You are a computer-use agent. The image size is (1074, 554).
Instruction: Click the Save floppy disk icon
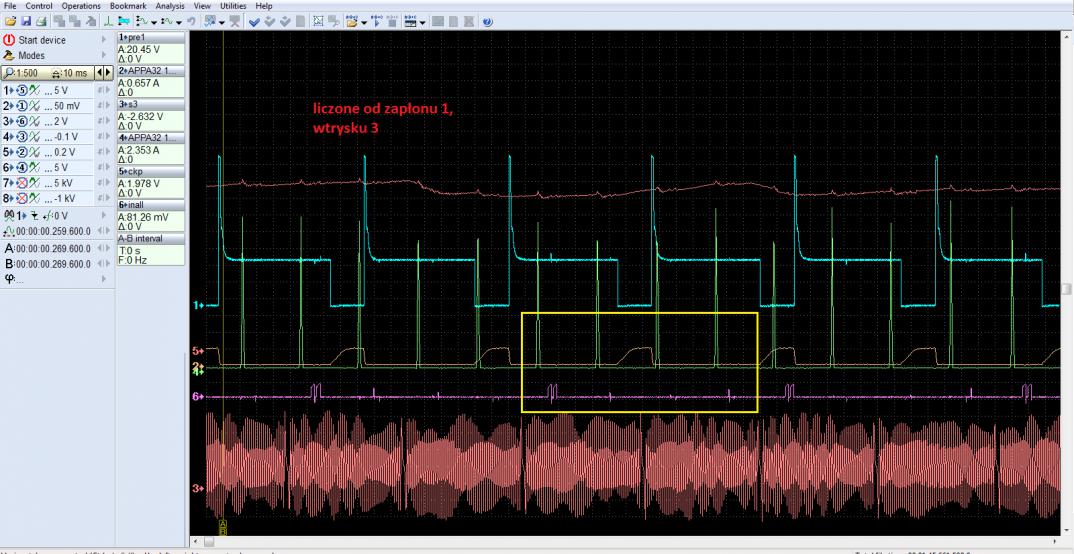point(26,21)
